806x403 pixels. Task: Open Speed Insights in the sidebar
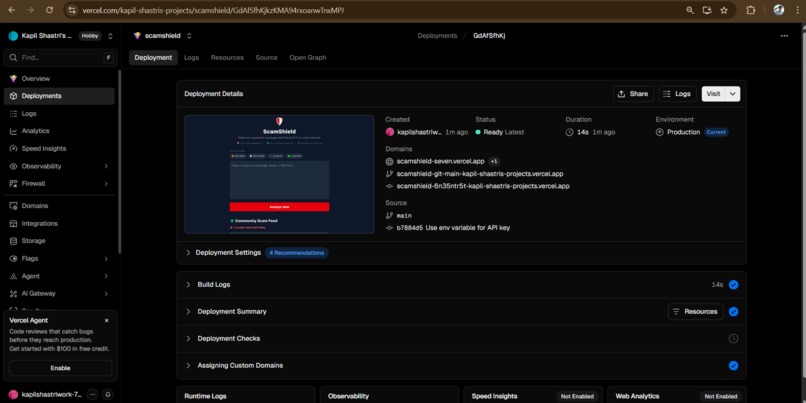59,149
